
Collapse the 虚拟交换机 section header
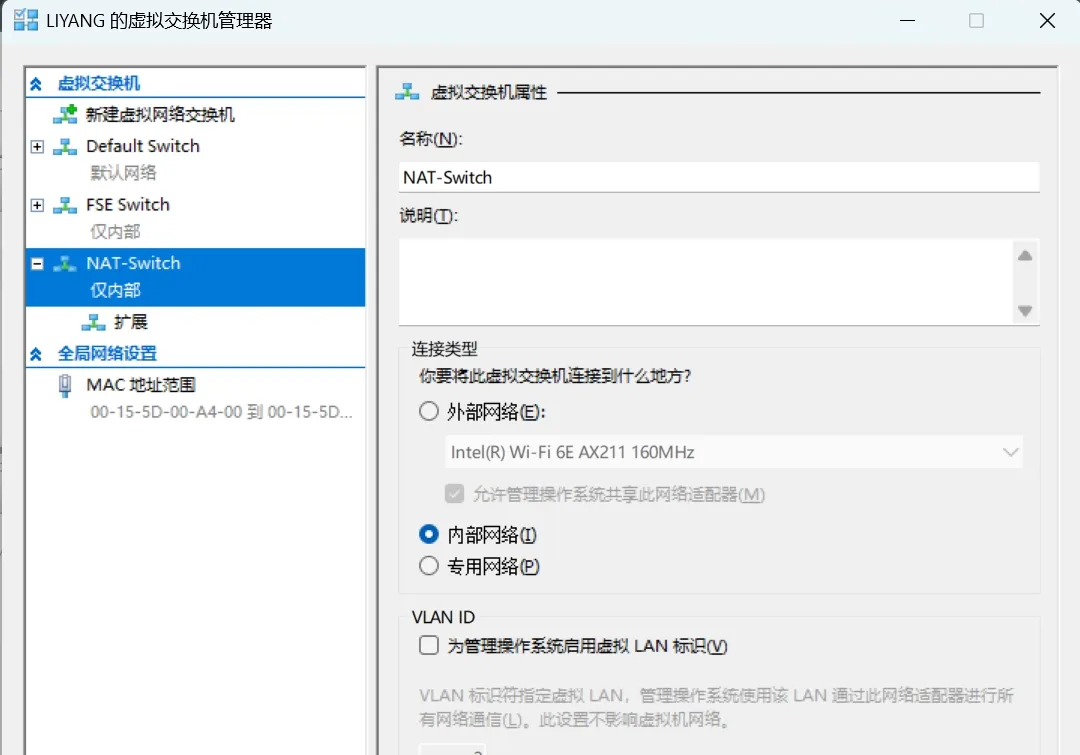pyautogui.click(x=36, y=84)
